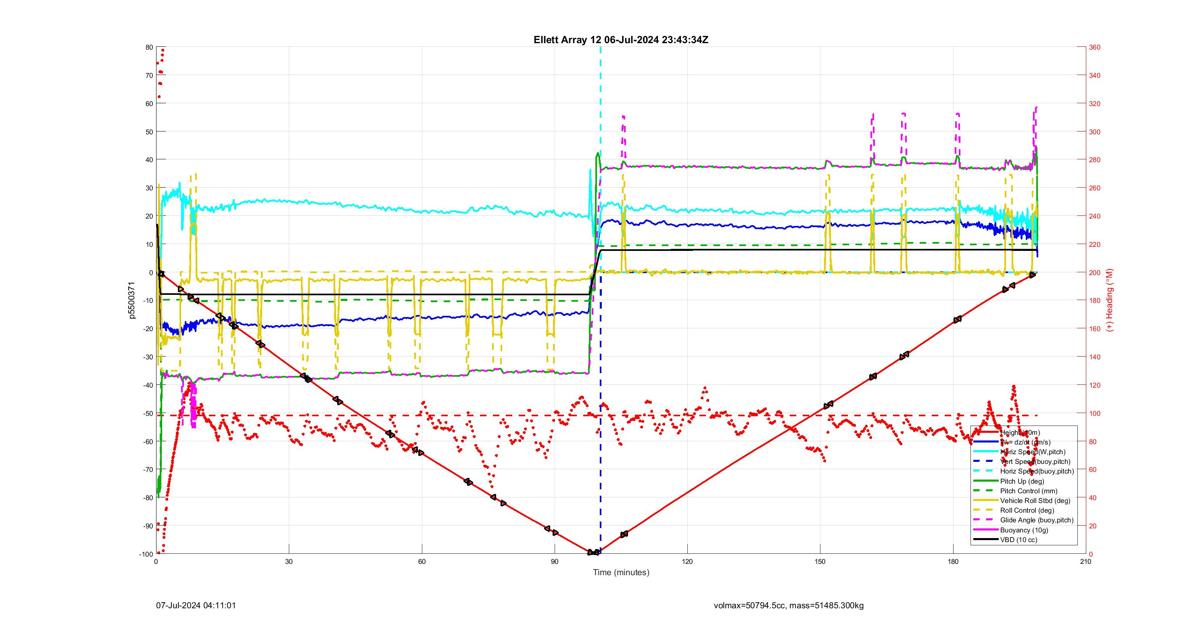
Task: Click the p5500371 axis tick label '-50'
Action: [x=146, y=413]
